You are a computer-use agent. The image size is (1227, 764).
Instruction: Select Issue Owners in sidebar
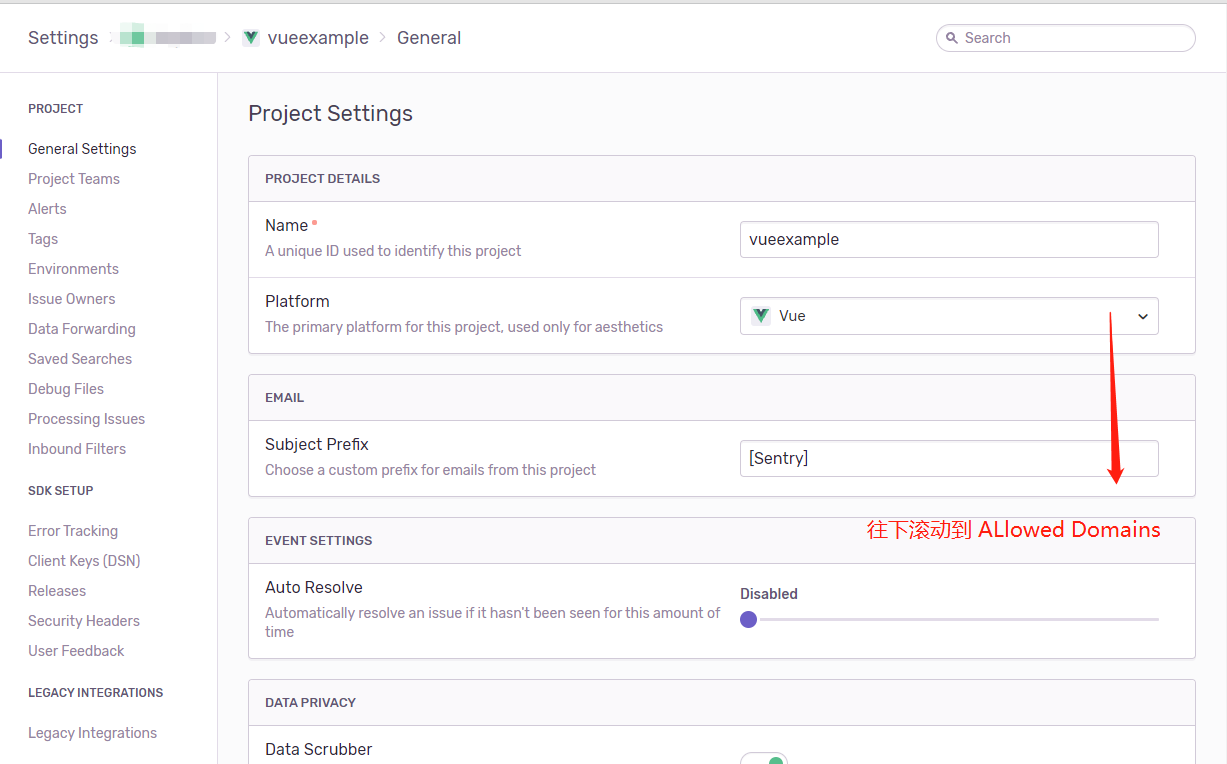click(72, 299)
